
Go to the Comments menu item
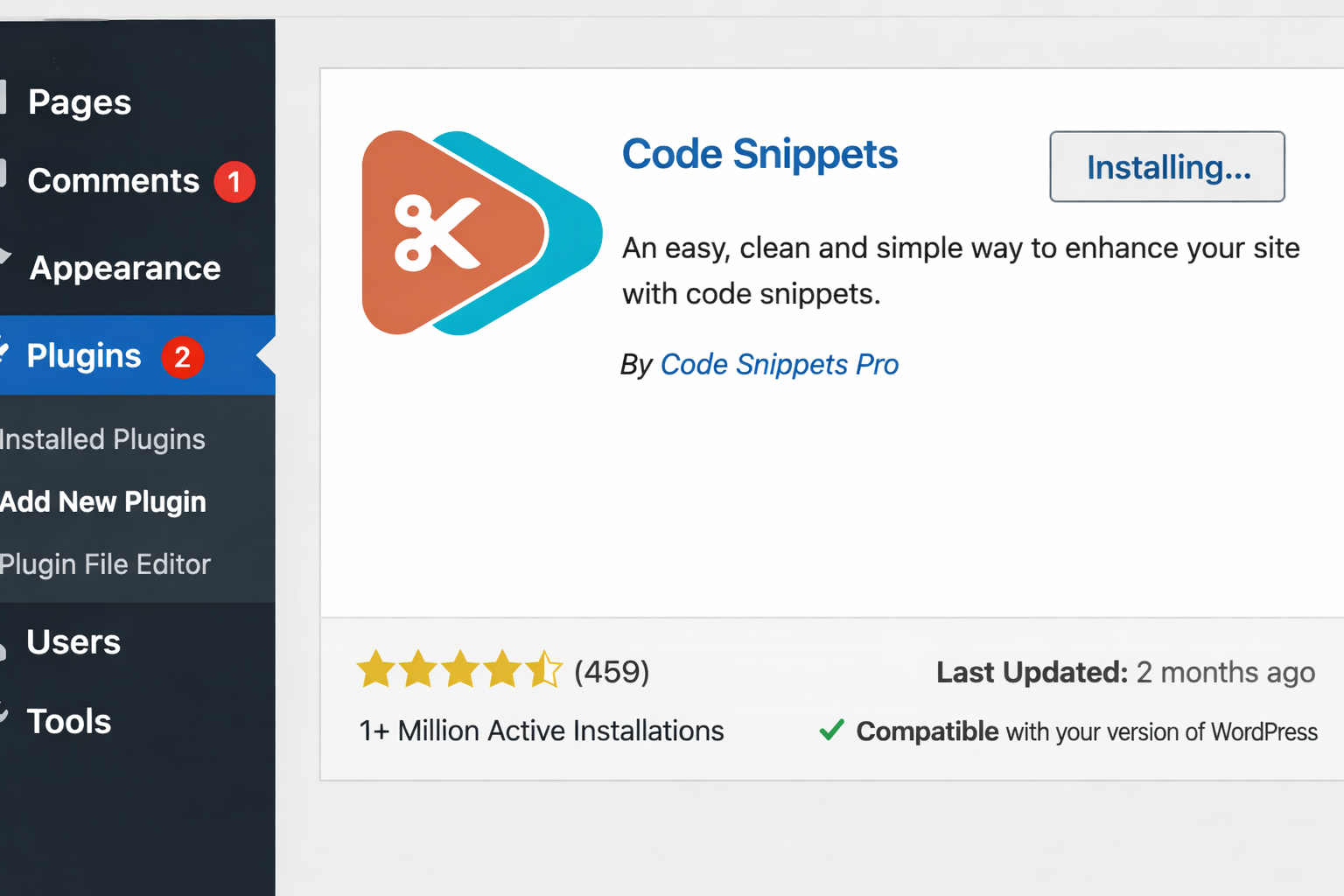[x=114, y=181]
